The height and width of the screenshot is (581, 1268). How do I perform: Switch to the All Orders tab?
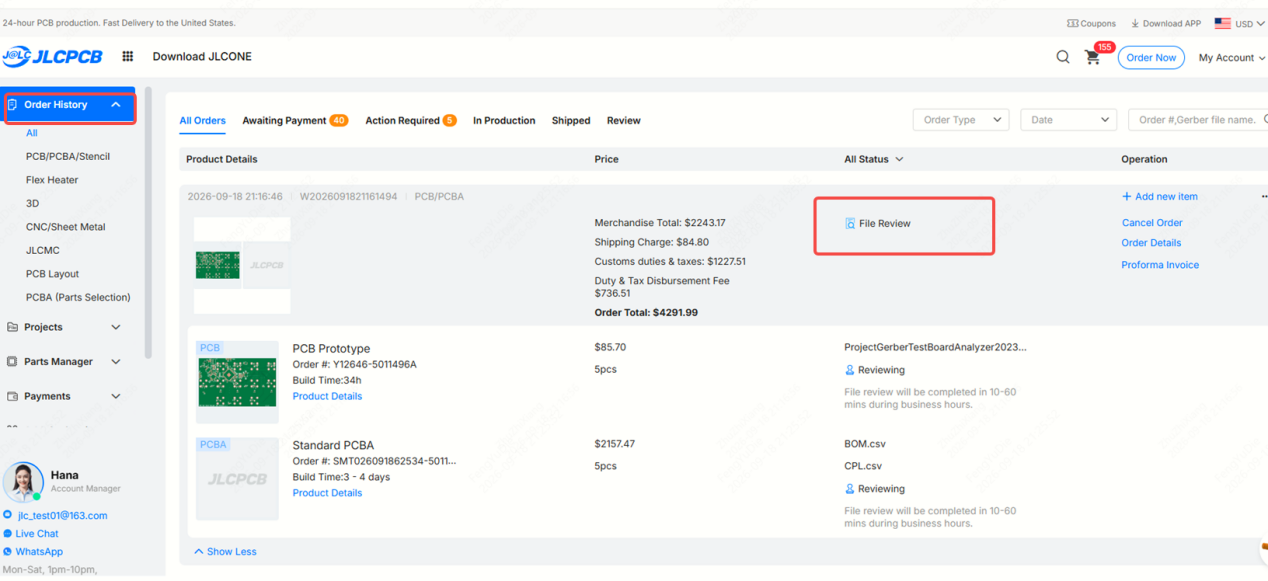coord(202,121)
